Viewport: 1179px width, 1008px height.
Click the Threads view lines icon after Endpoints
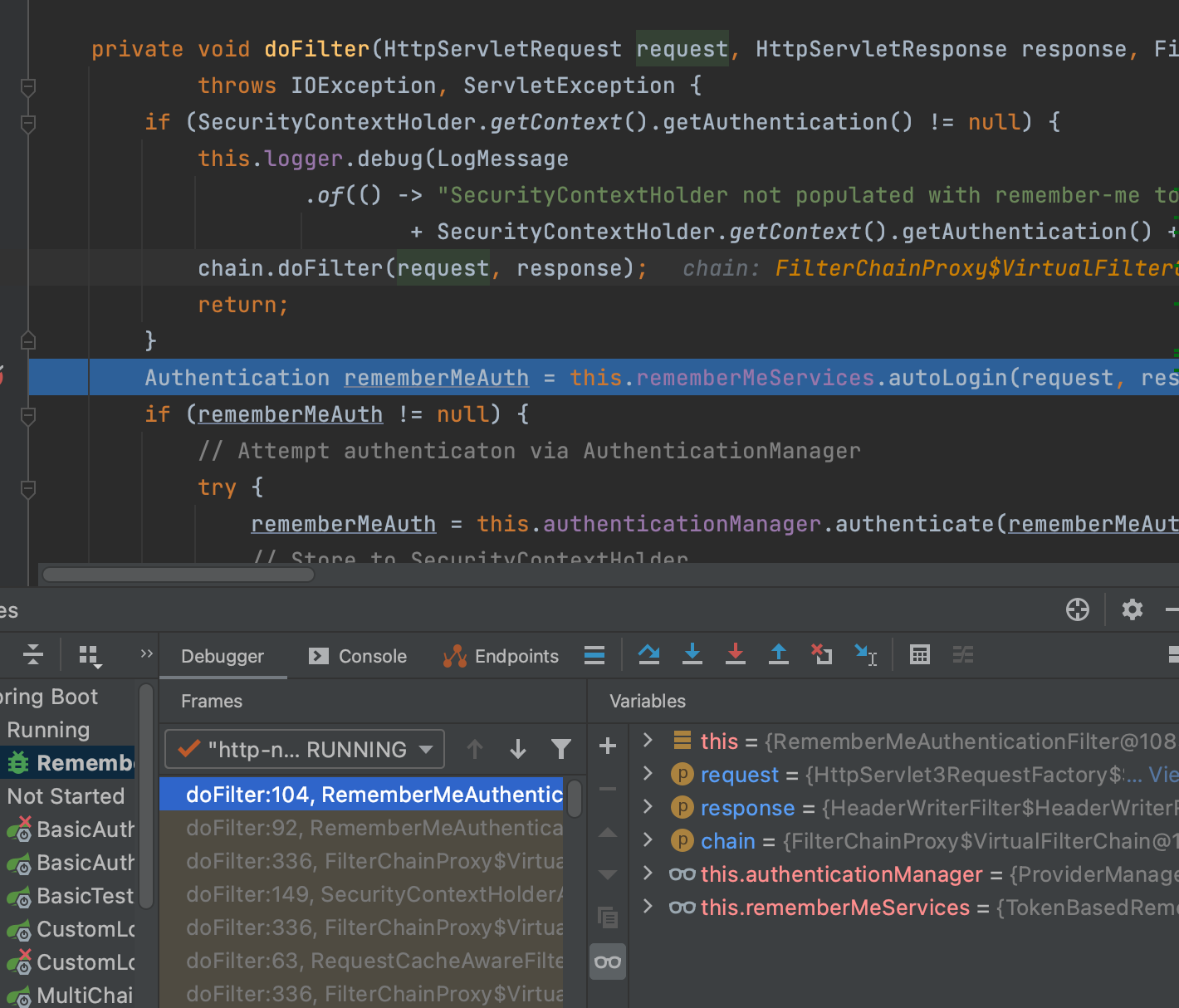click(594, 655)
